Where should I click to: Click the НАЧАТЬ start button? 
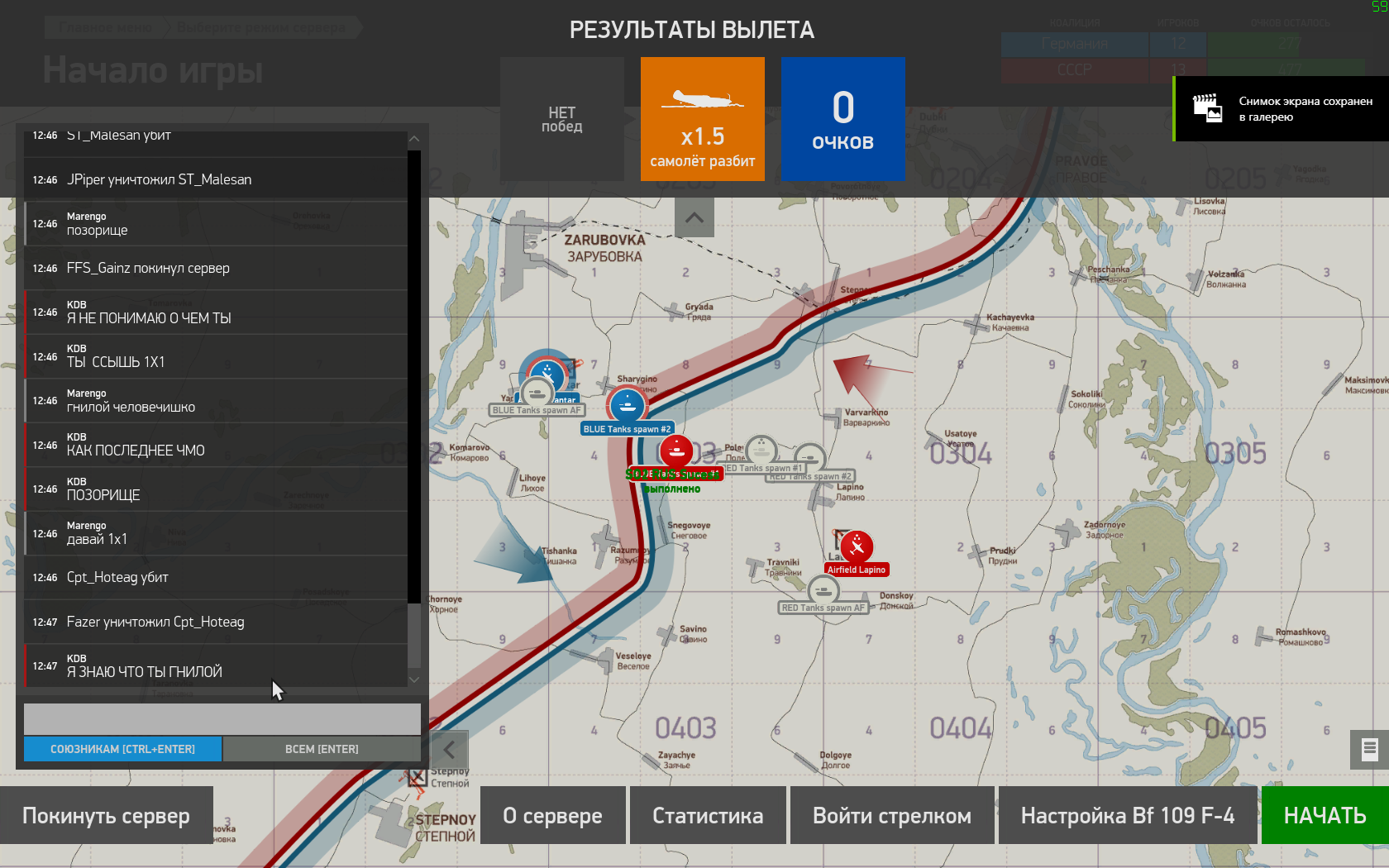pyautogui.click(x=1325, y=815)
